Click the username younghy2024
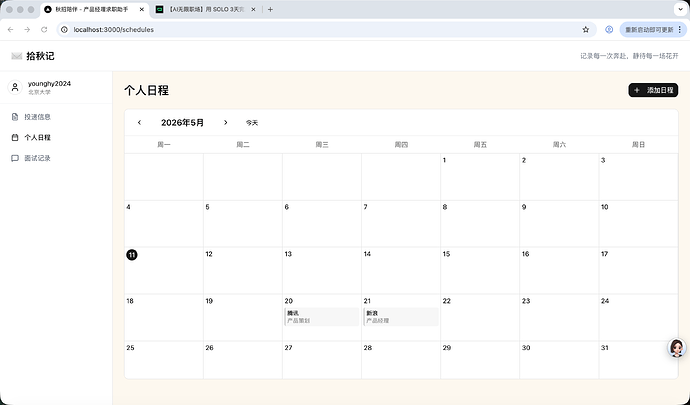Screen dimensions: 690x405 49,84
